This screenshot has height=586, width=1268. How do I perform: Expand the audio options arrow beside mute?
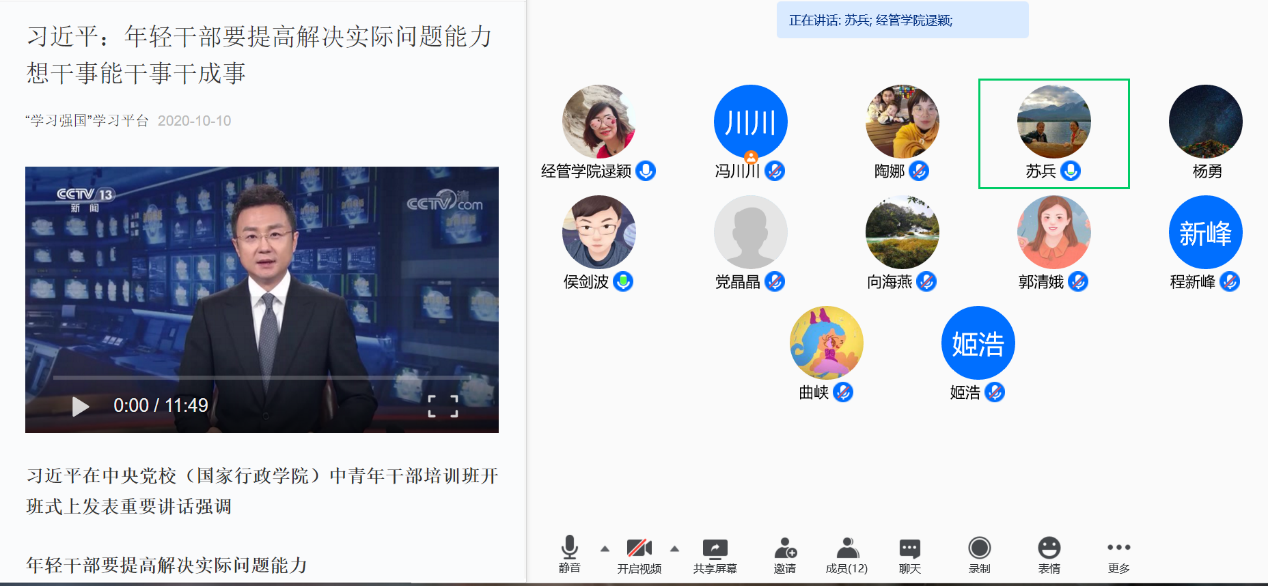[604, 548]
